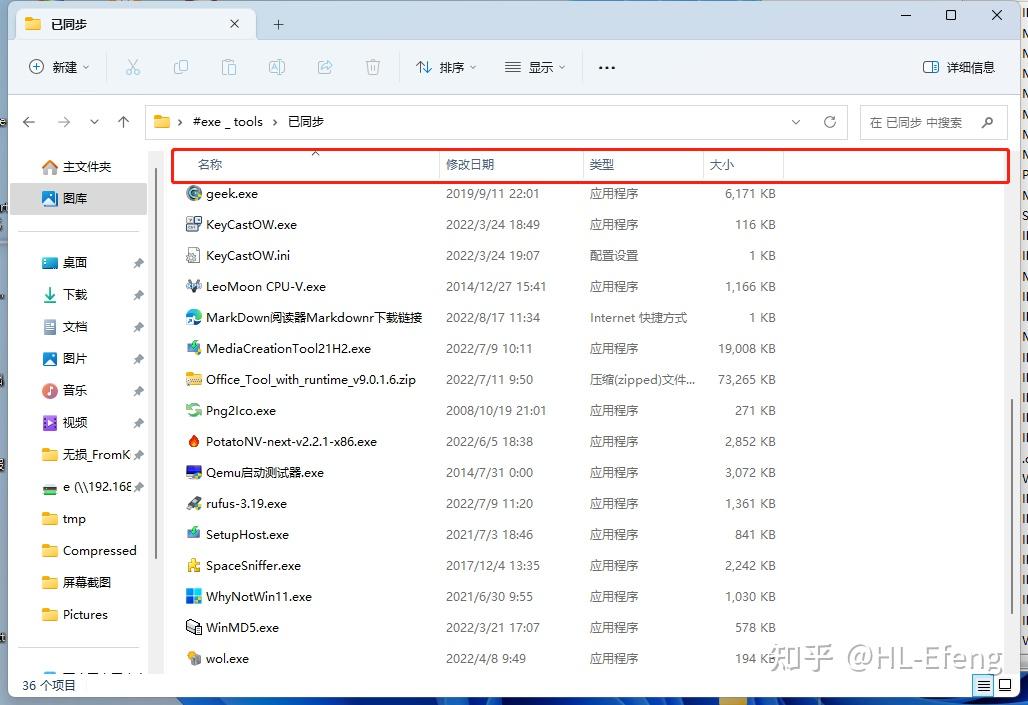Click the Cut scissors icon
This screenshot has height=705, width=1028.
pos(133,67)
